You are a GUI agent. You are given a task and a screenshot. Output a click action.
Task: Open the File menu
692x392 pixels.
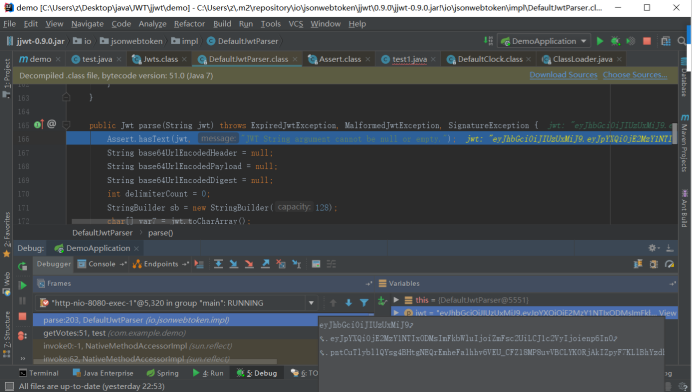pos(9,24)
